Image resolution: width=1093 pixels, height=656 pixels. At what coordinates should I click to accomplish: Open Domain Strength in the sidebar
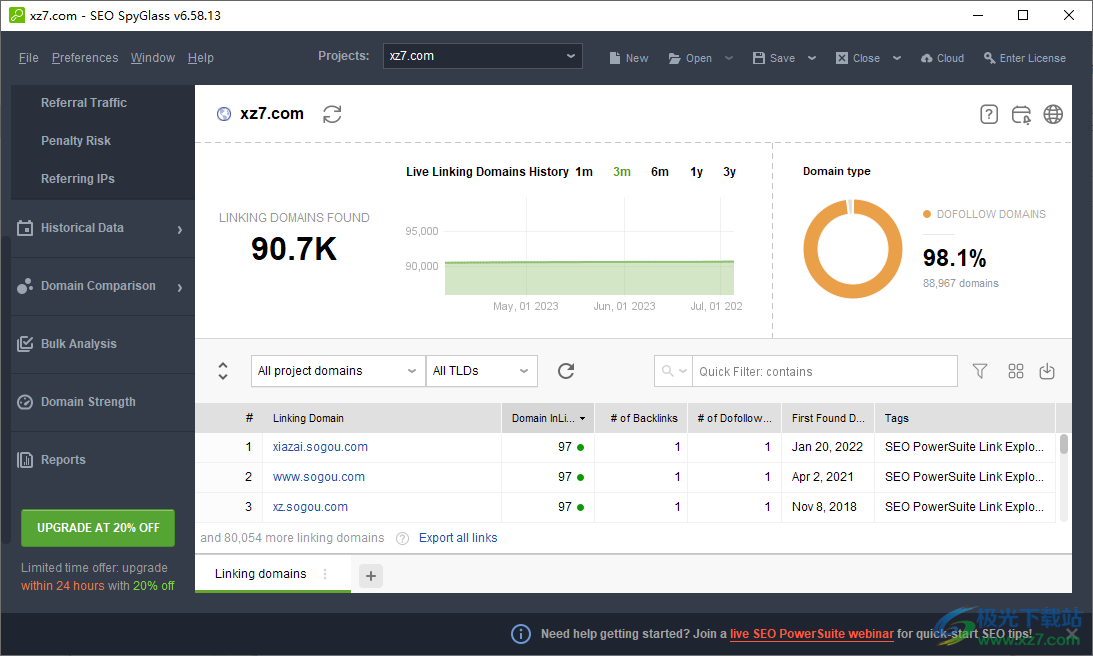point(102,402)
